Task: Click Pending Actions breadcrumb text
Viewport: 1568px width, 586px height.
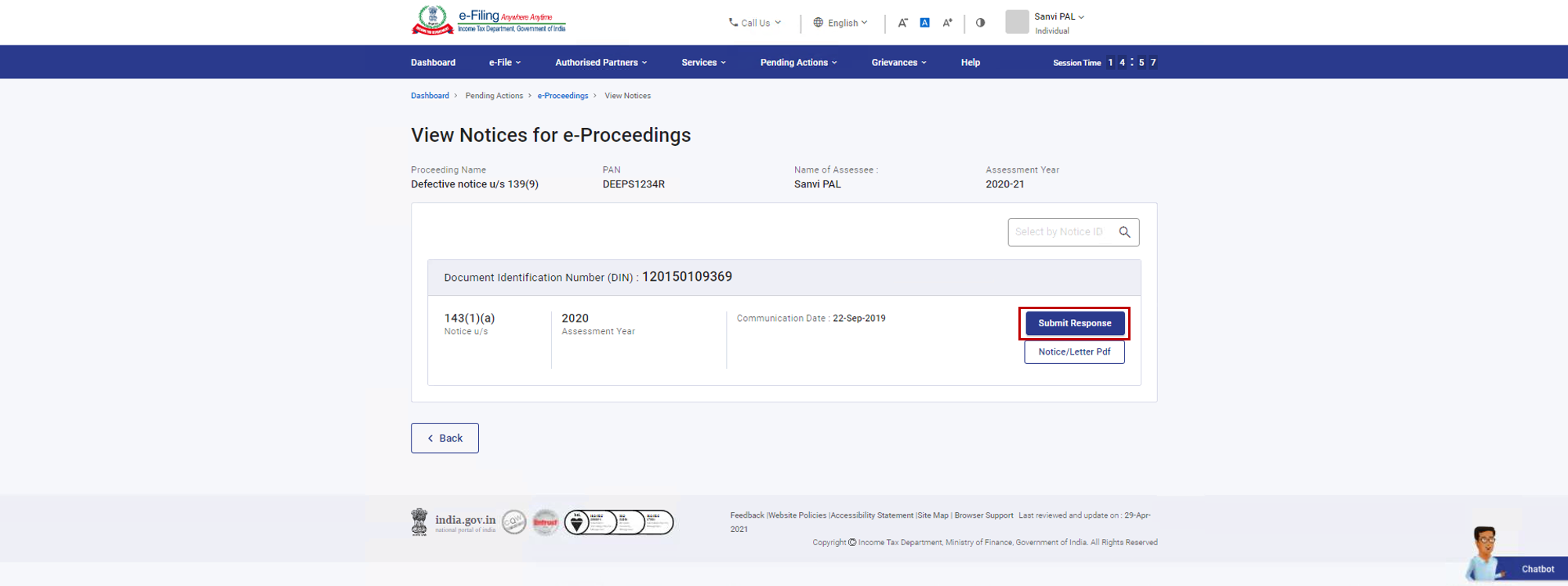Action: pos(494,96)
